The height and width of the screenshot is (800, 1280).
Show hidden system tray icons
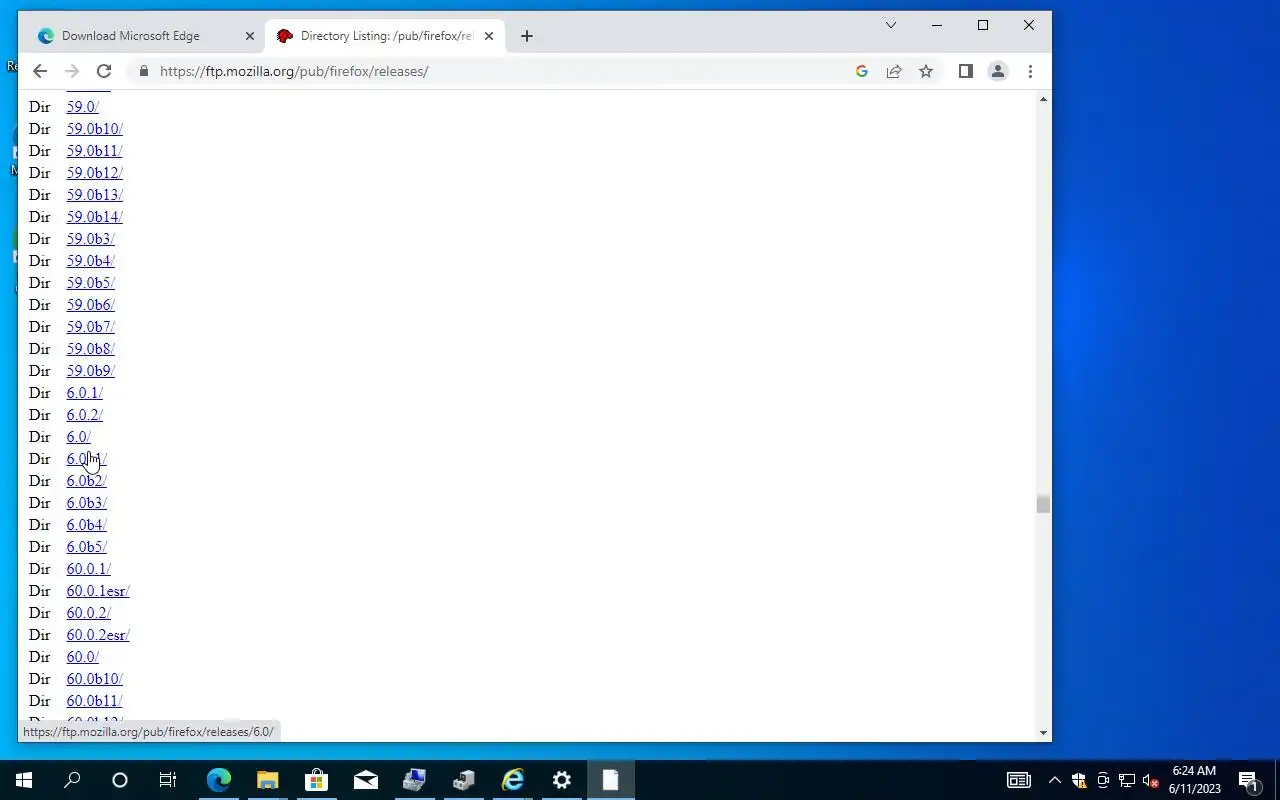pyautogui.click(x=1054, y=780)
